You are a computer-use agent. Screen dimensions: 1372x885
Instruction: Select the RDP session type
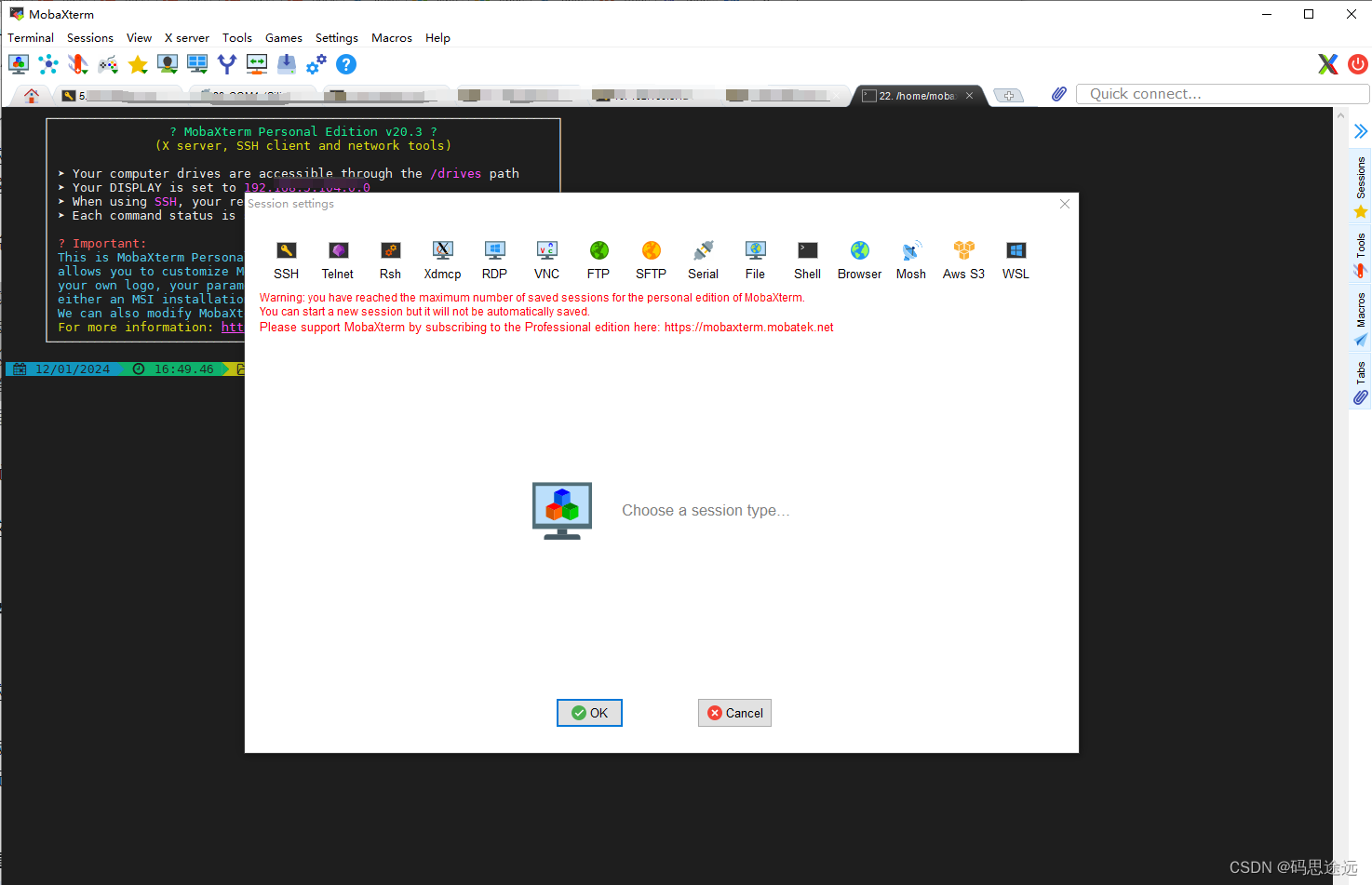(494, 261)
